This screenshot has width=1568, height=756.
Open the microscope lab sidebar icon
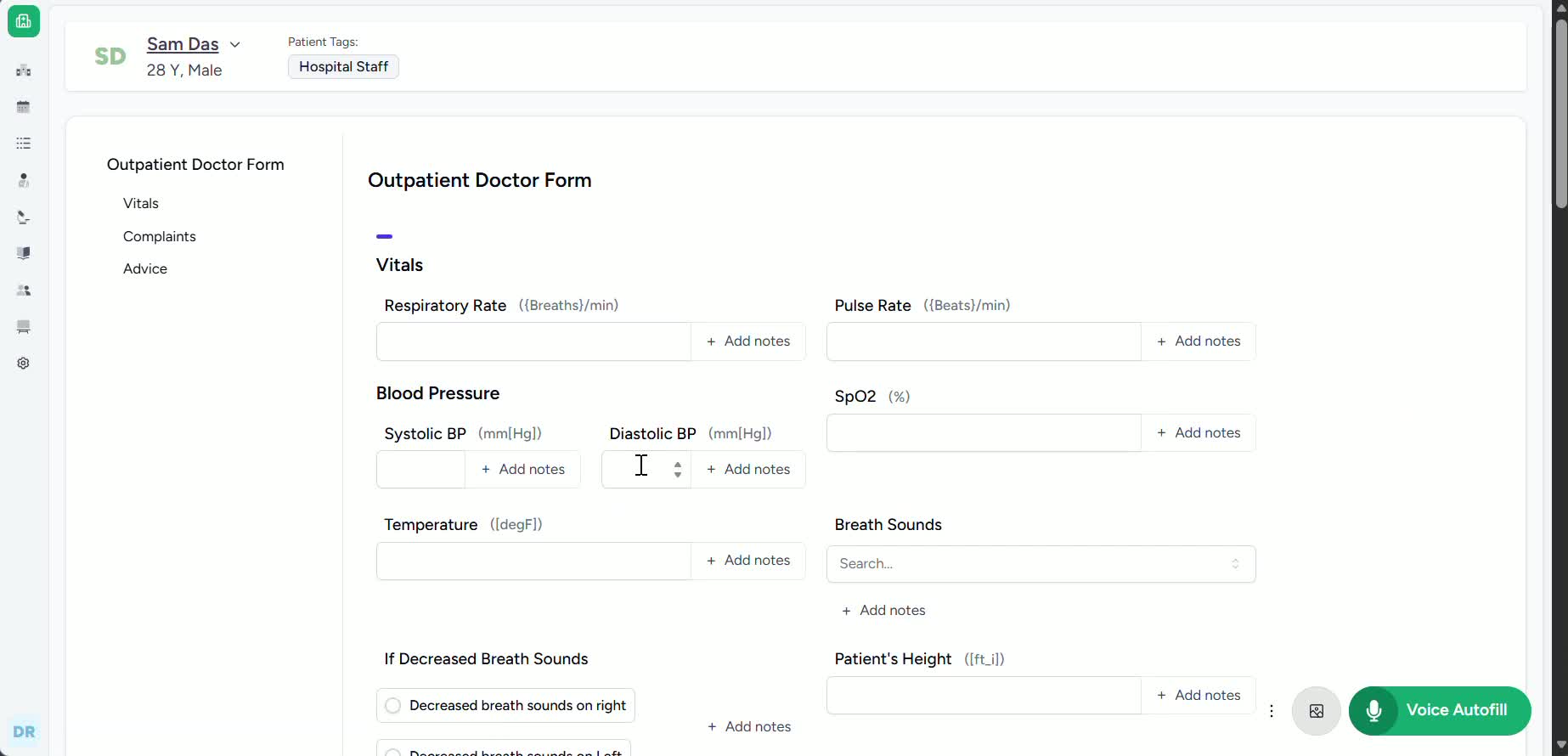click(x=24, y=217)
